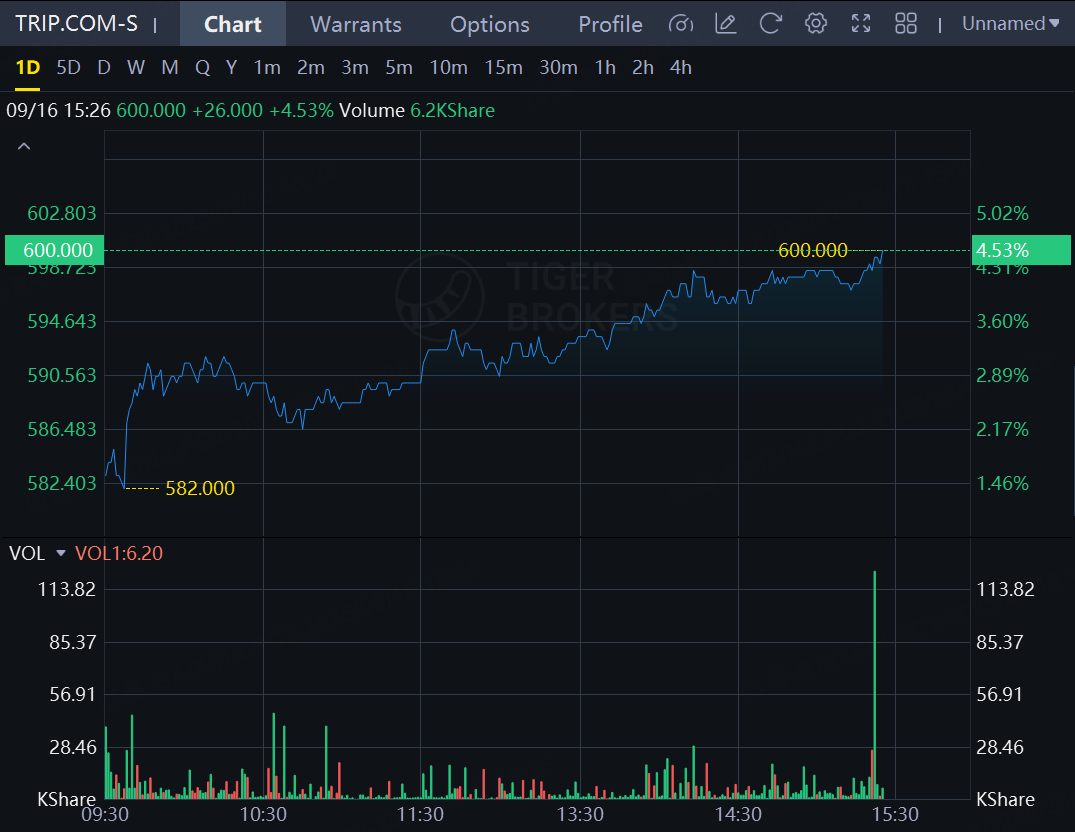
Task: Choose the 3m interval
Action: [x=355, y=68]
